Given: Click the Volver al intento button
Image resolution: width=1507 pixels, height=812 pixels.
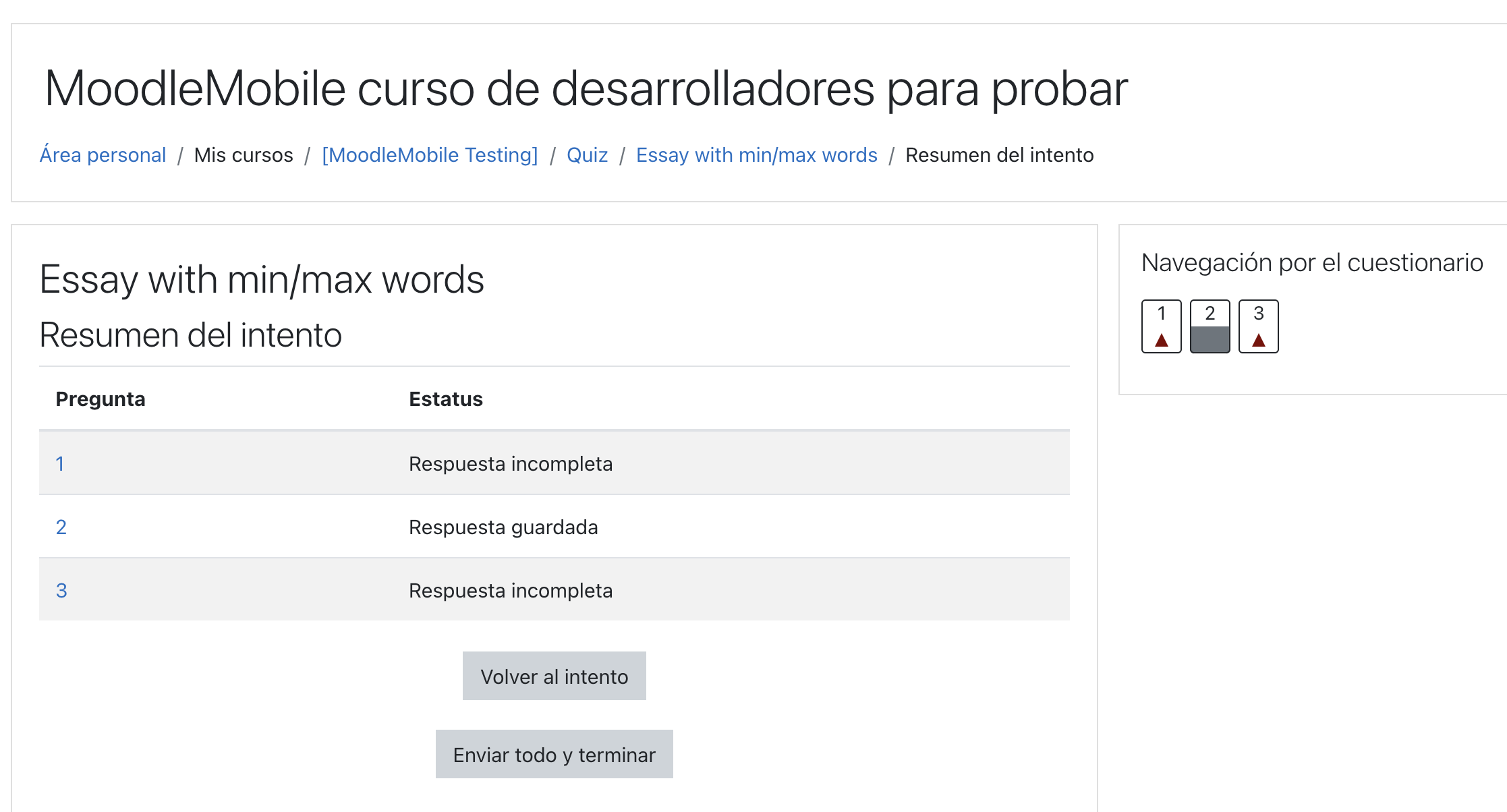Looking at the screenshot, I should [x=555, y=676].
